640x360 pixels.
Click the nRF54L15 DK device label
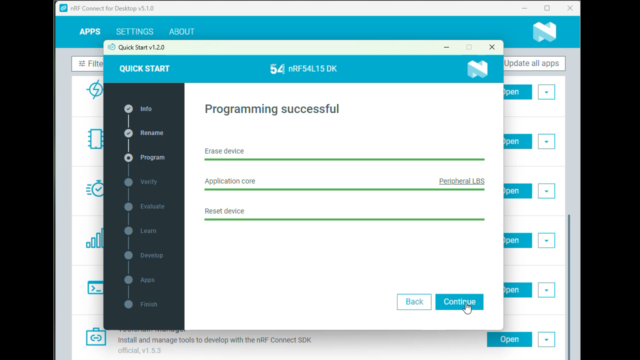(304, 69)
